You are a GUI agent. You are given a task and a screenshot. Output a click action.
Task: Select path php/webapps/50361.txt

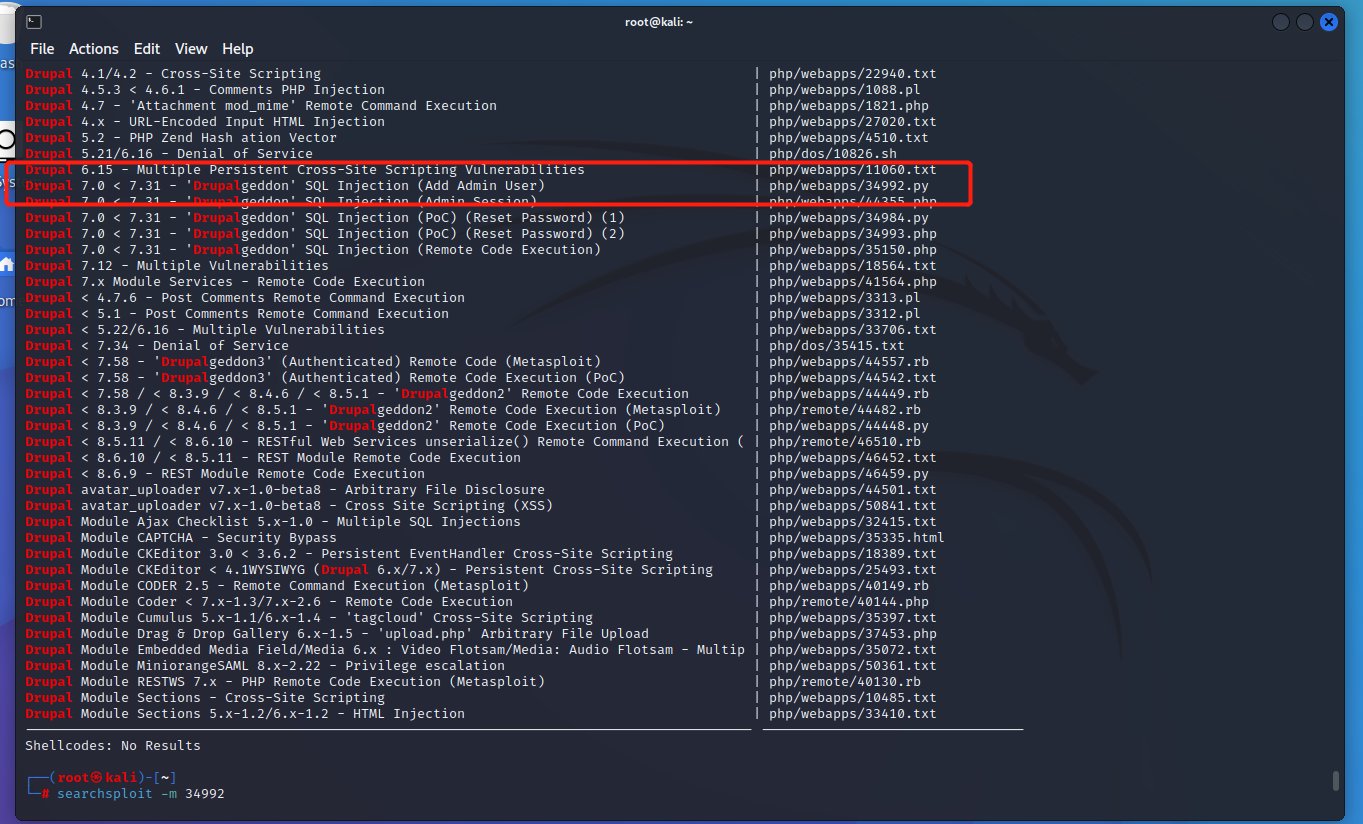(x=853, y=666)
